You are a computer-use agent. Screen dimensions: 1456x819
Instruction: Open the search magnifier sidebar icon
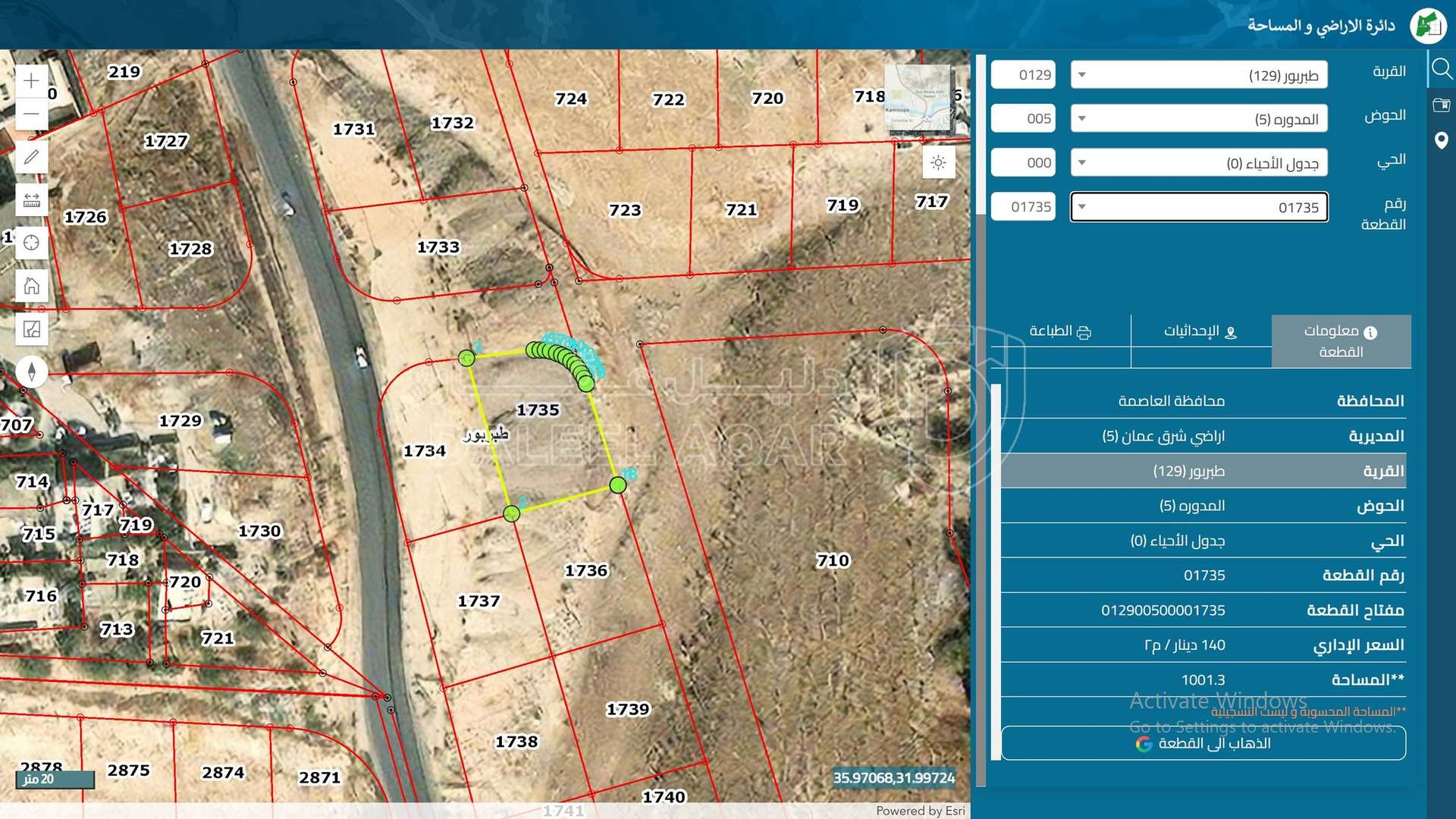coord(1441,70)
